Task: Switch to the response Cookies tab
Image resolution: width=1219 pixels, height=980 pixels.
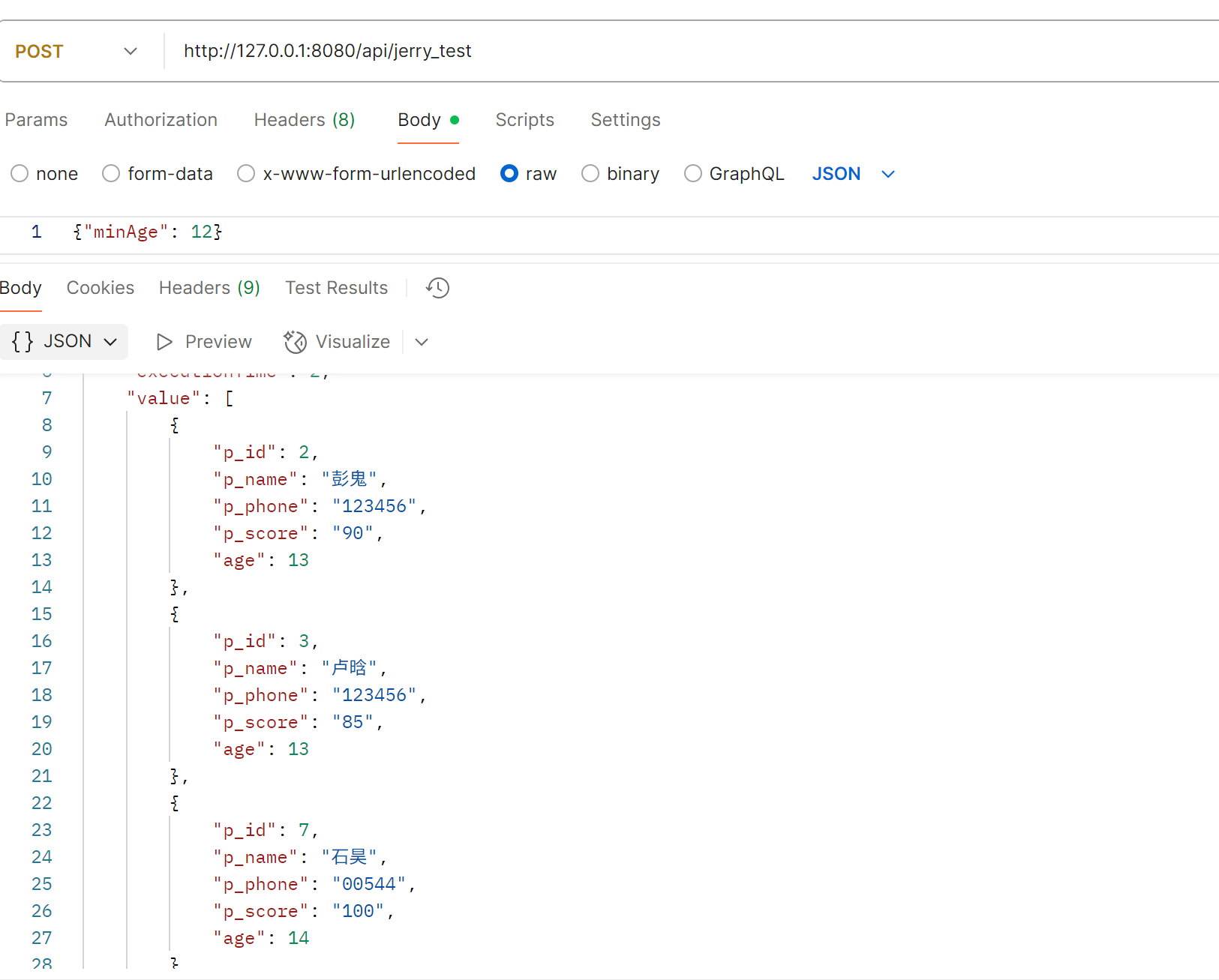Action: pyautogui.click(x=101, y=288)
